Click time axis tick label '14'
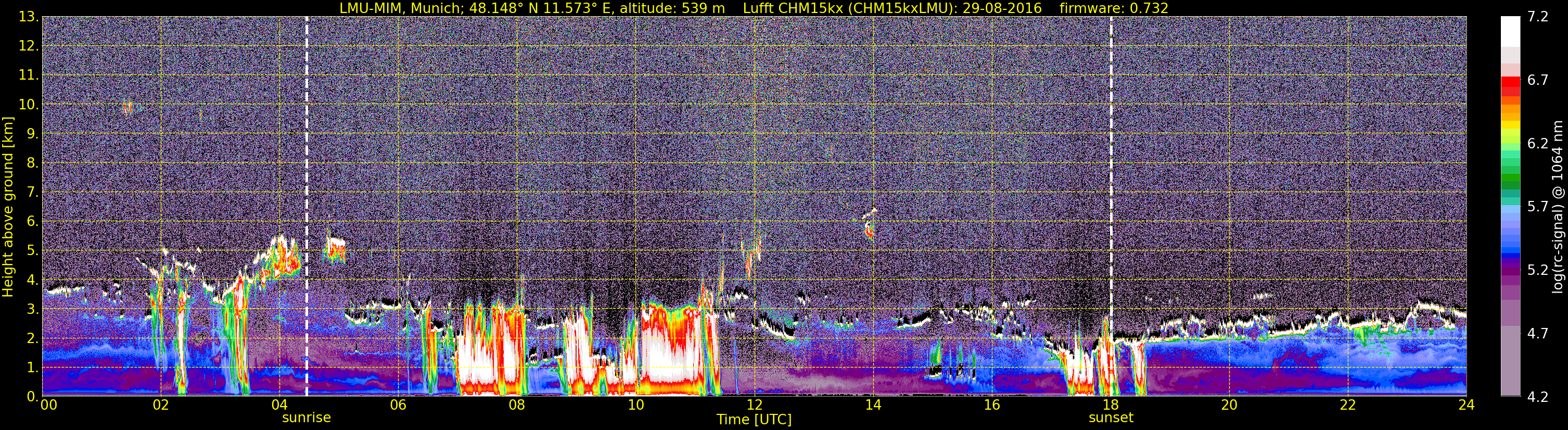Image resolution: width=1568 pixels, height=430 pixels. [873, 405]
